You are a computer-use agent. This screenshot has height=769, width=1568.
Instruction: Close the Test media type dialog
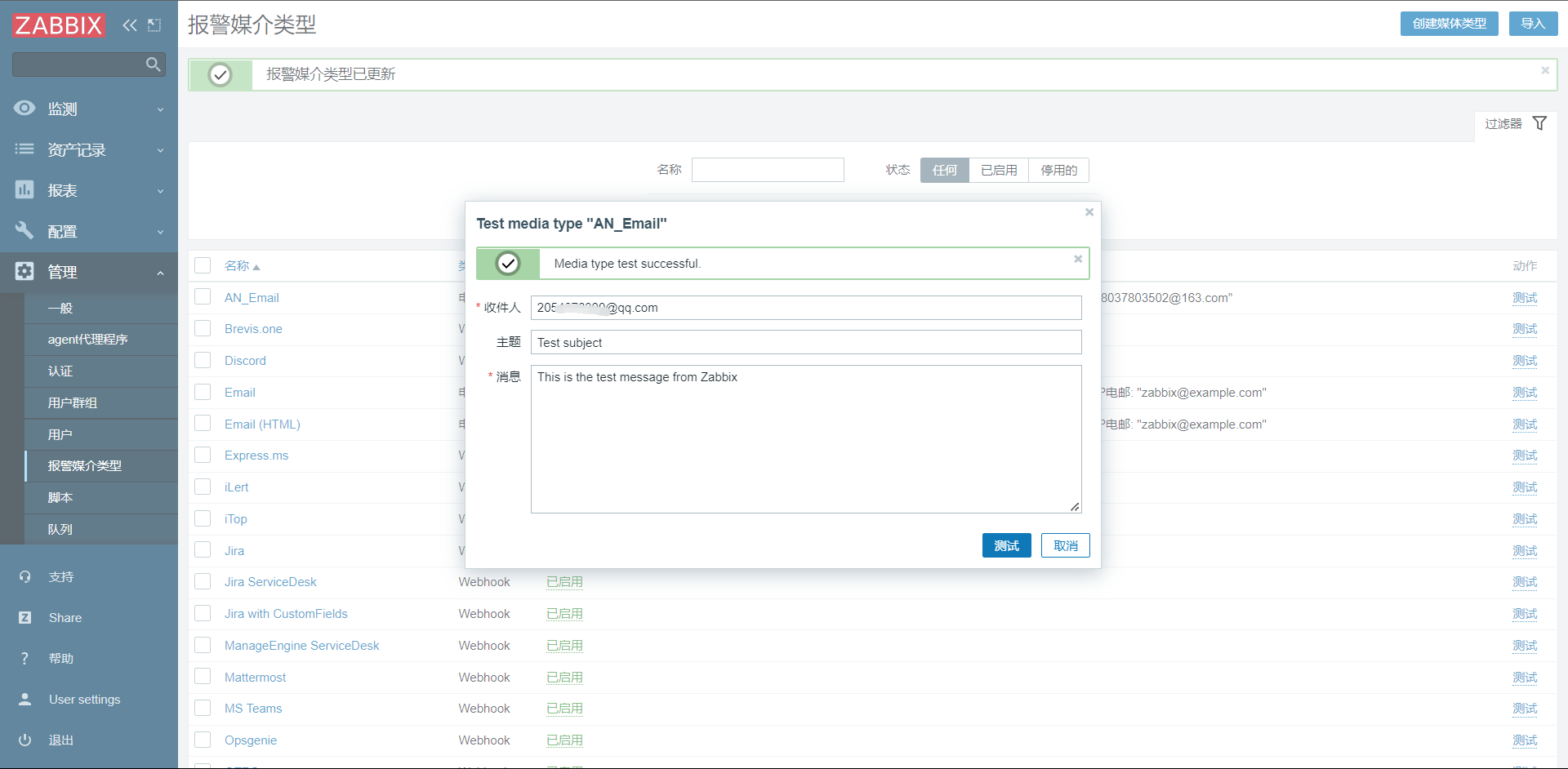1089,211
